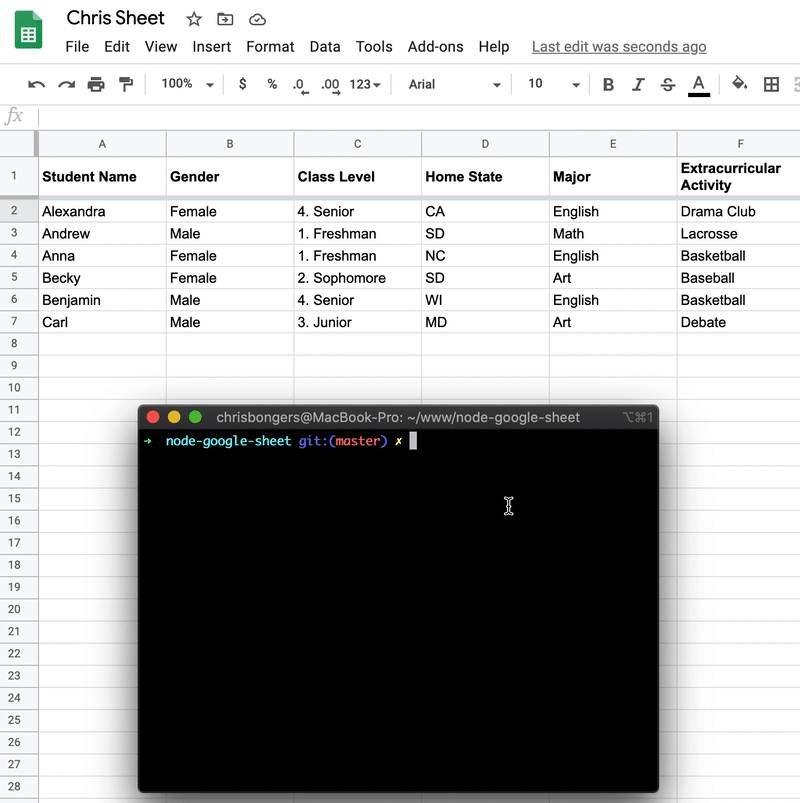Click the terminal command prompt line
Image resolution: width=800 pixels, height=803 pixels.
pyautogui.click(x=398, y=441)
